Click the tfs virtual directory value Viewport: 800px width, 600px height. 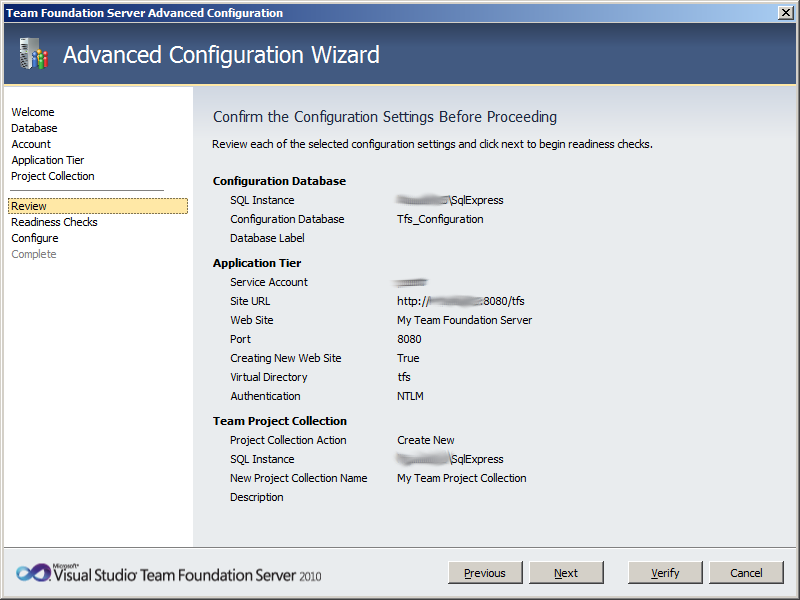tap(404, 377)
